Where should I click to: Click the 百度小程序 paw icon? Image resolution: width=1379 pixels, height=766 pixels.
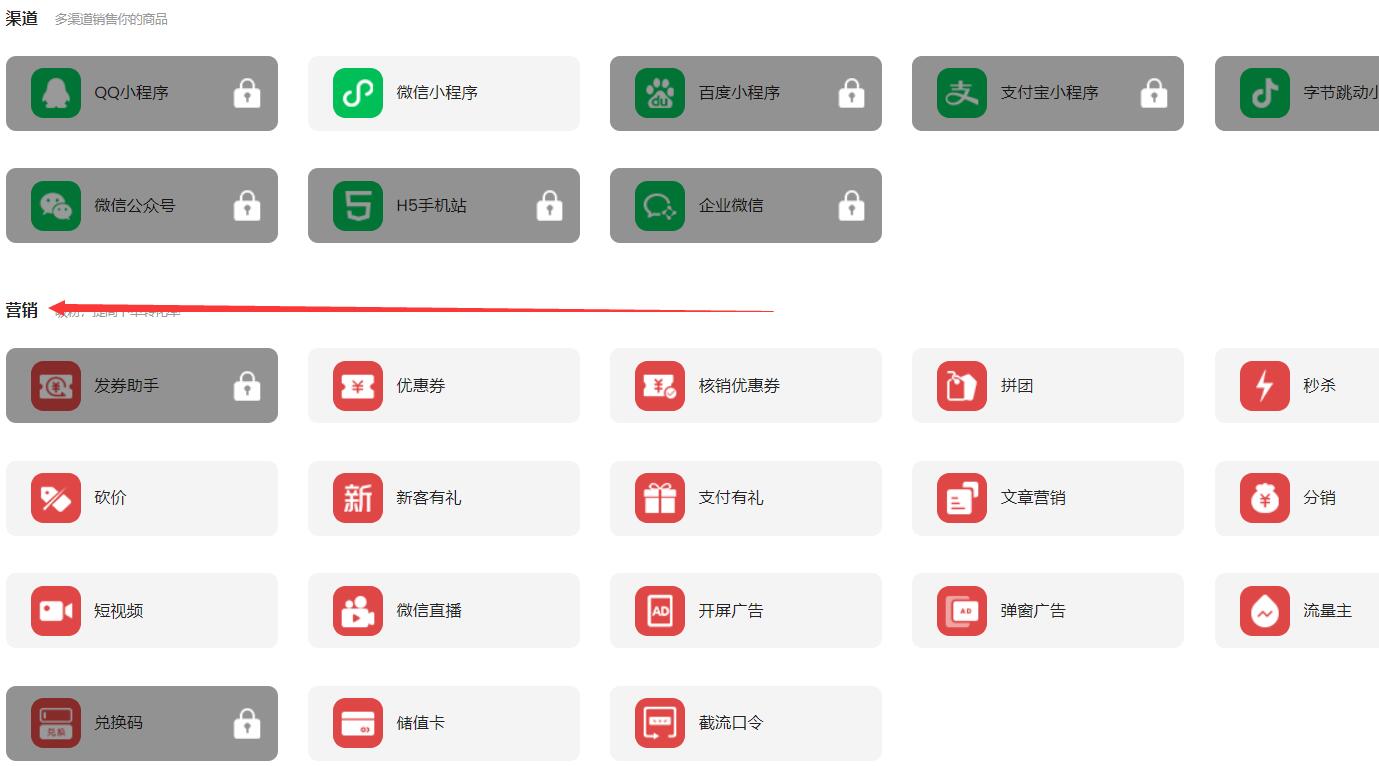(x=660, y=93)
